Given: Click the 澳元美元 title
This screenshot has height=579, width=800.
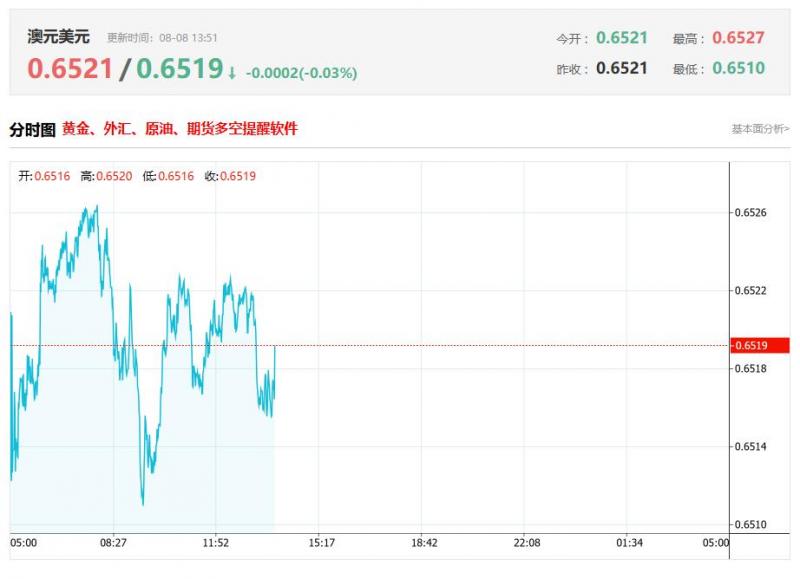Looking at the screenshot, I should [x=58, y=37].
